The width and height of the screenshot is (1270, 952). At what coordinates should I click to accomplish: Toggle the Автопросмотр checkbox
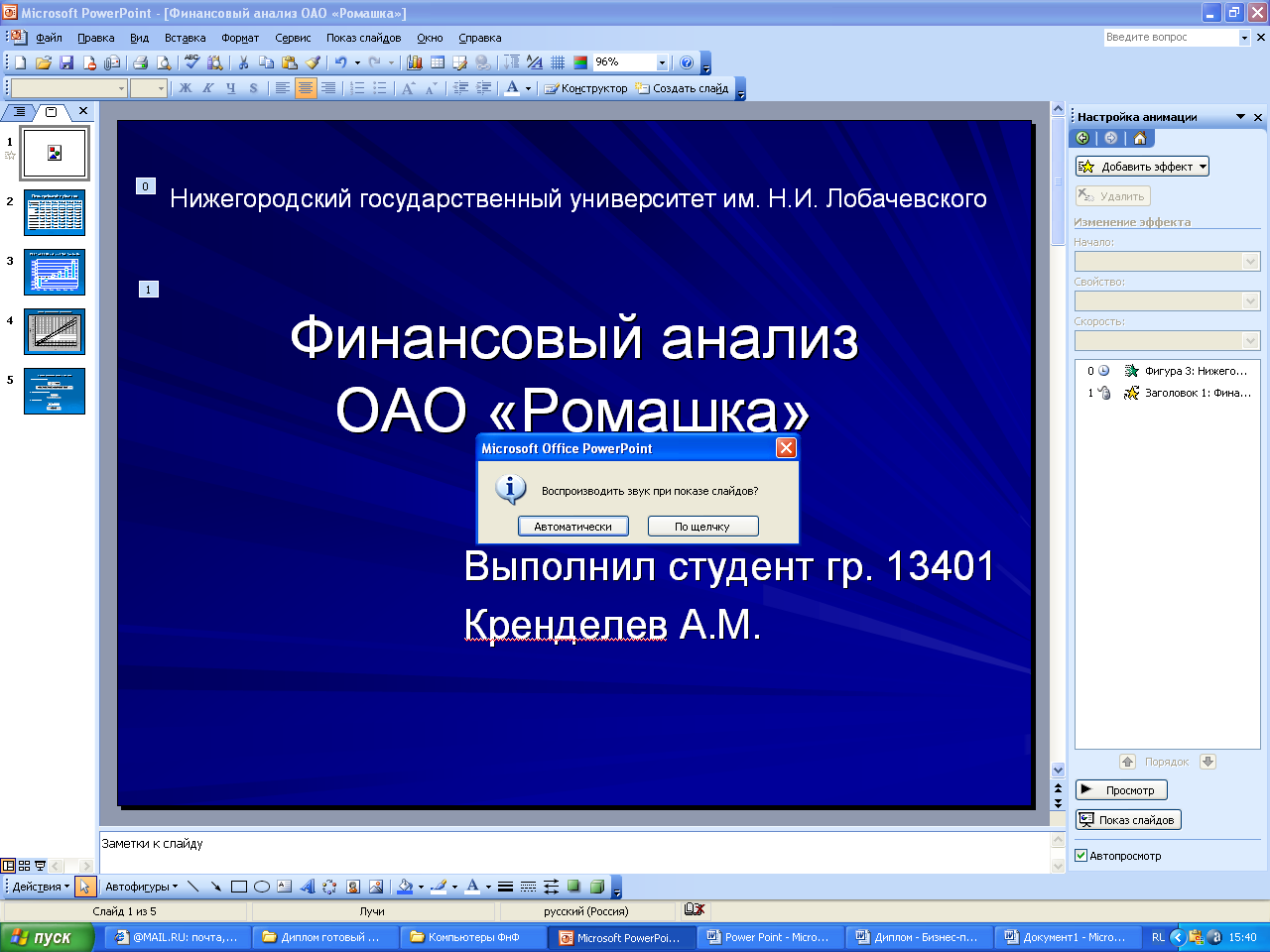pos(1081,856)
